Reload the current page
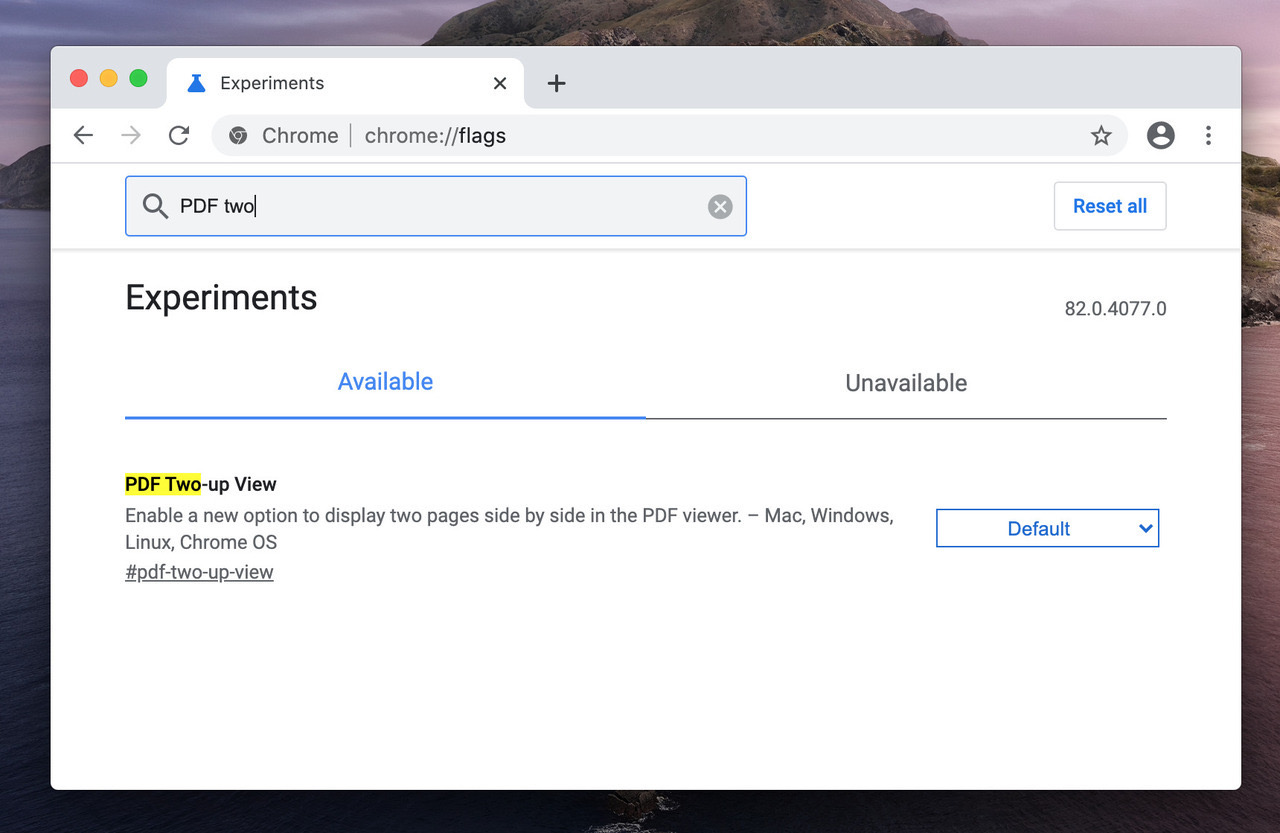This screenshot has height=833, width=1280. pos(179,136)
